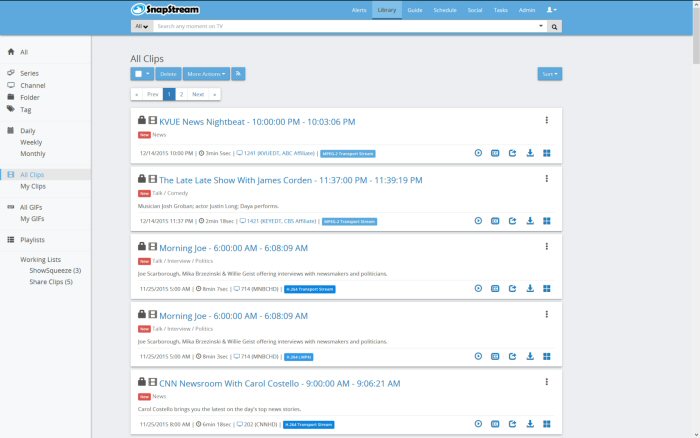
Task: Open My Clips in the sidebar
Action: pos(33,186)
